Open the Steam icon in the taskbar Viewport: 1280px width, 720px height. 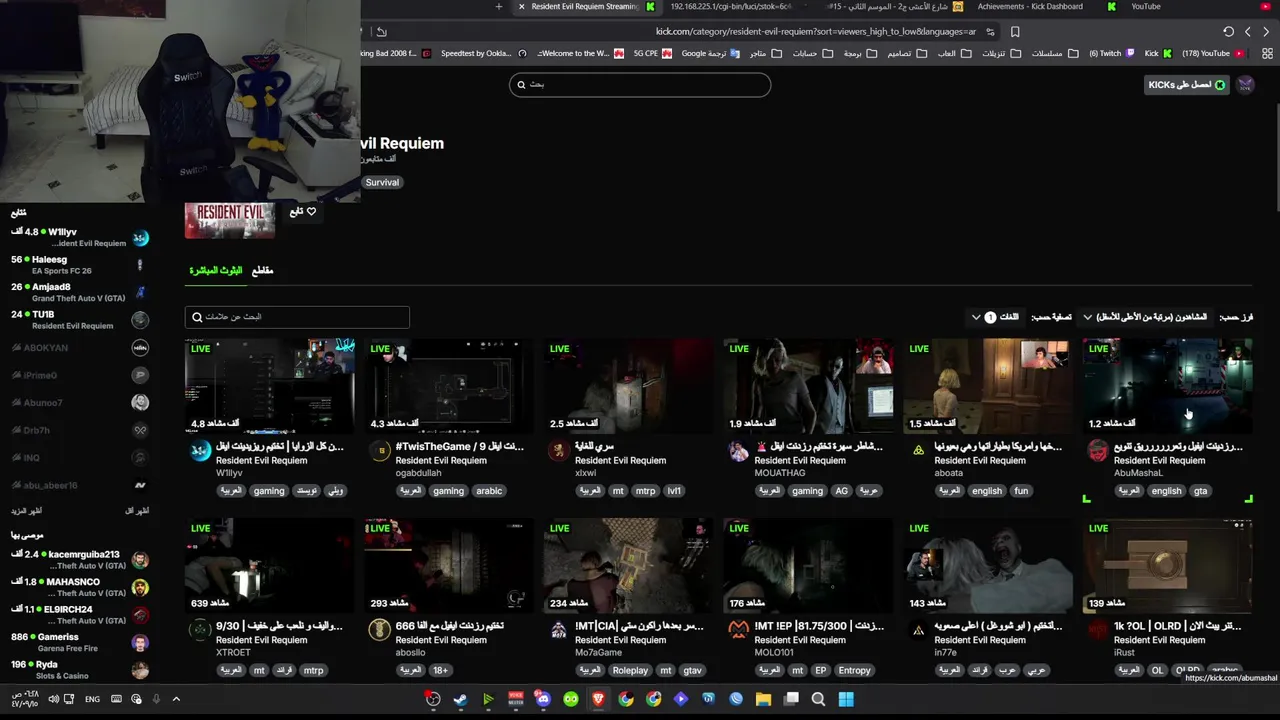point(460,699)
